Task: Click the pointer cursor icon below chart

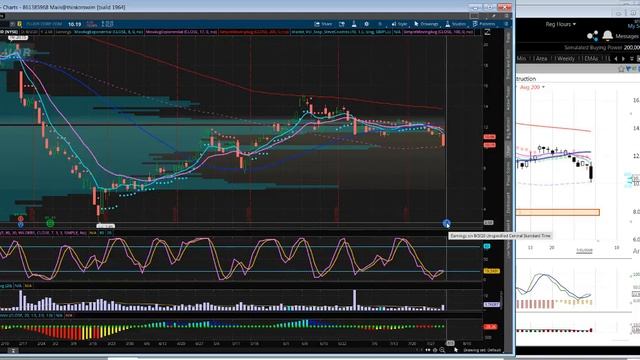Action: (x=456, y=350)
